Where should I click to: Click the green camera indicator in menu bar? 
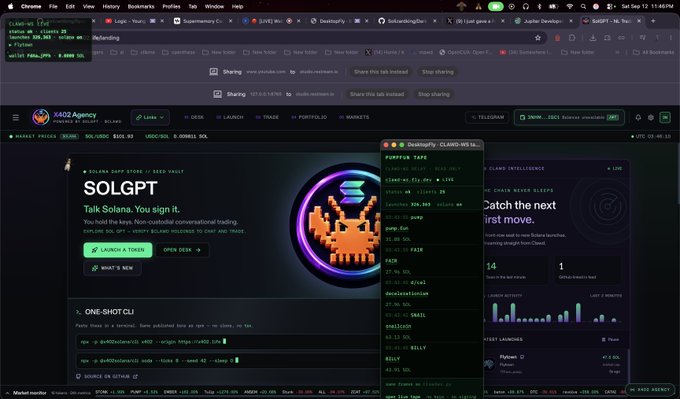click(495, 7)
